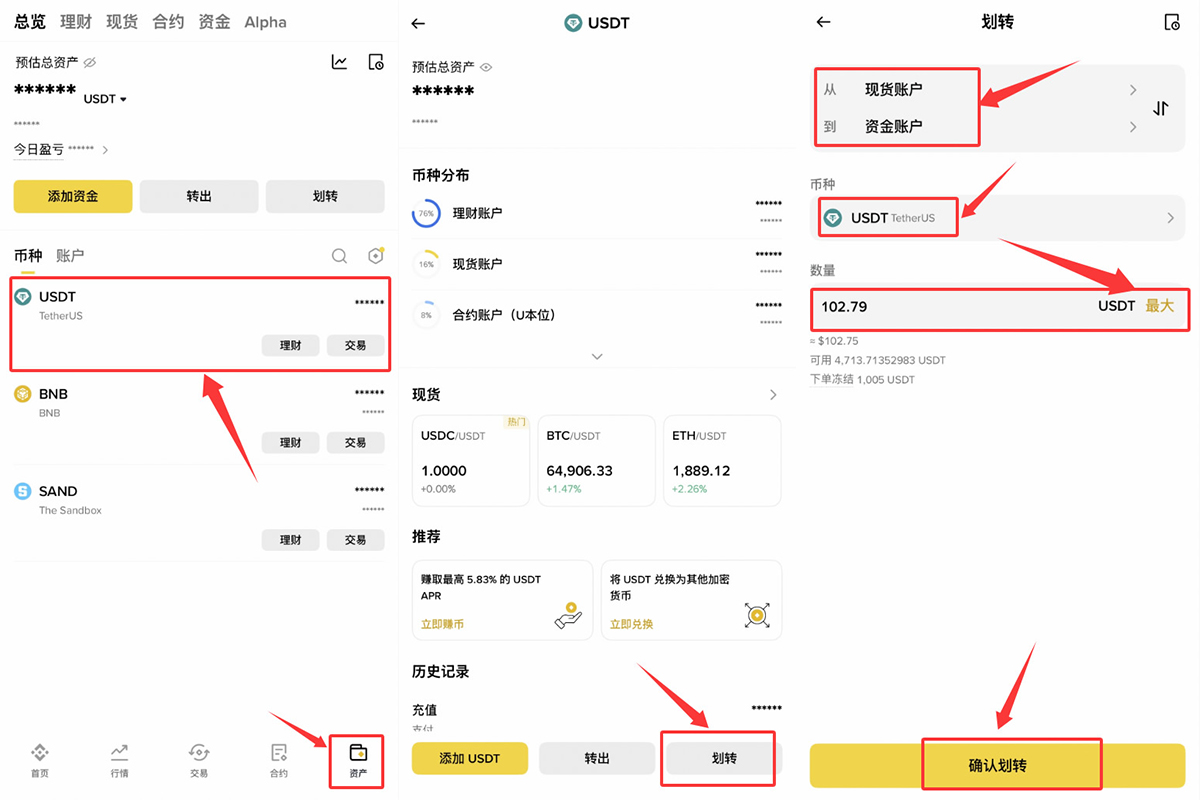Viewport: 1200px width, 800px height.
Task: Select the 账户 list tab
Action: click(x=70, y=256)
